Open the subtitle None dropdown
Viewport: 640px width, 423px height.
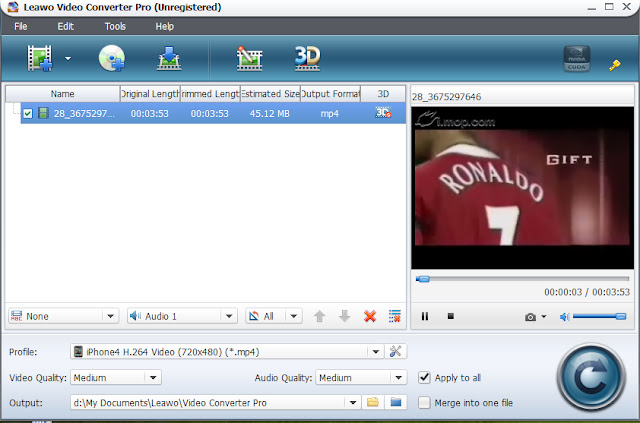point(64,316)
